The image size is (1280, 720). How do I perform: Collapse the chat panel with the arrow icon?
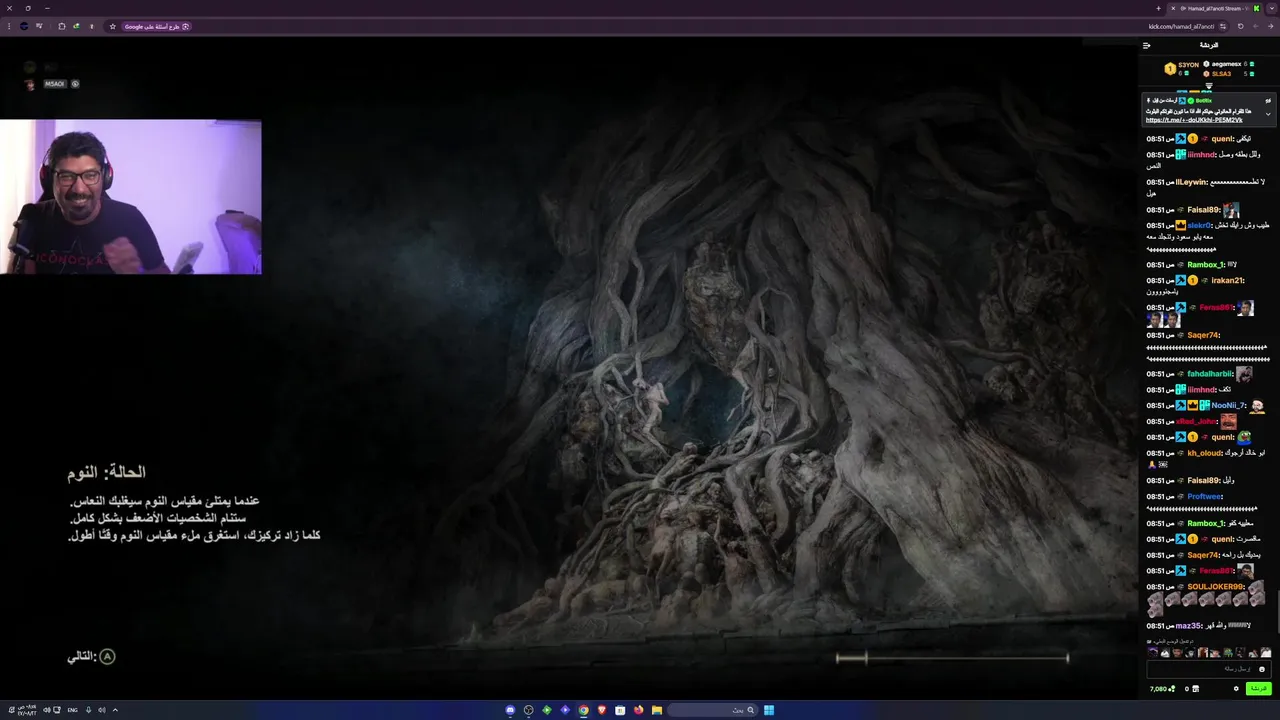pyautogui.click(x=1147, y=45)
